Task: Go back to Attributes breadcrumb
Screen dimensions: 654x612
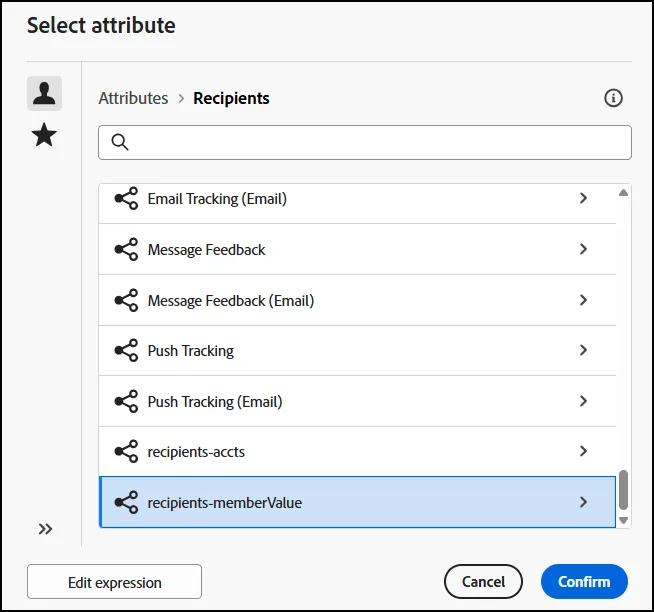Action: click(133, 98)
